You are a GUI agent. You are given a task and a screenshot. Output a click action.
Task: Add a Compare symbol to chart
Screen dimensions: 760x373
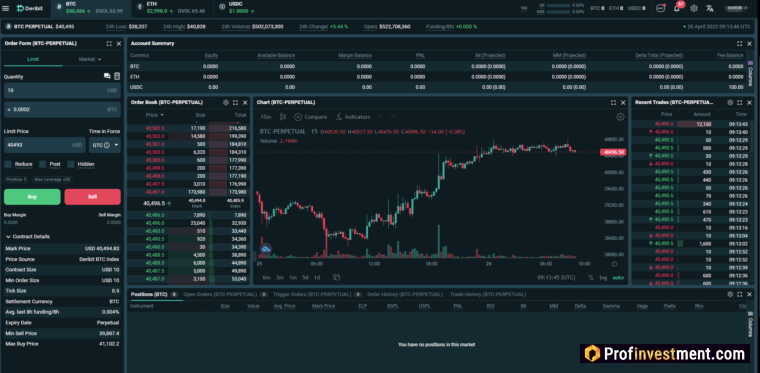pos(310,117)
